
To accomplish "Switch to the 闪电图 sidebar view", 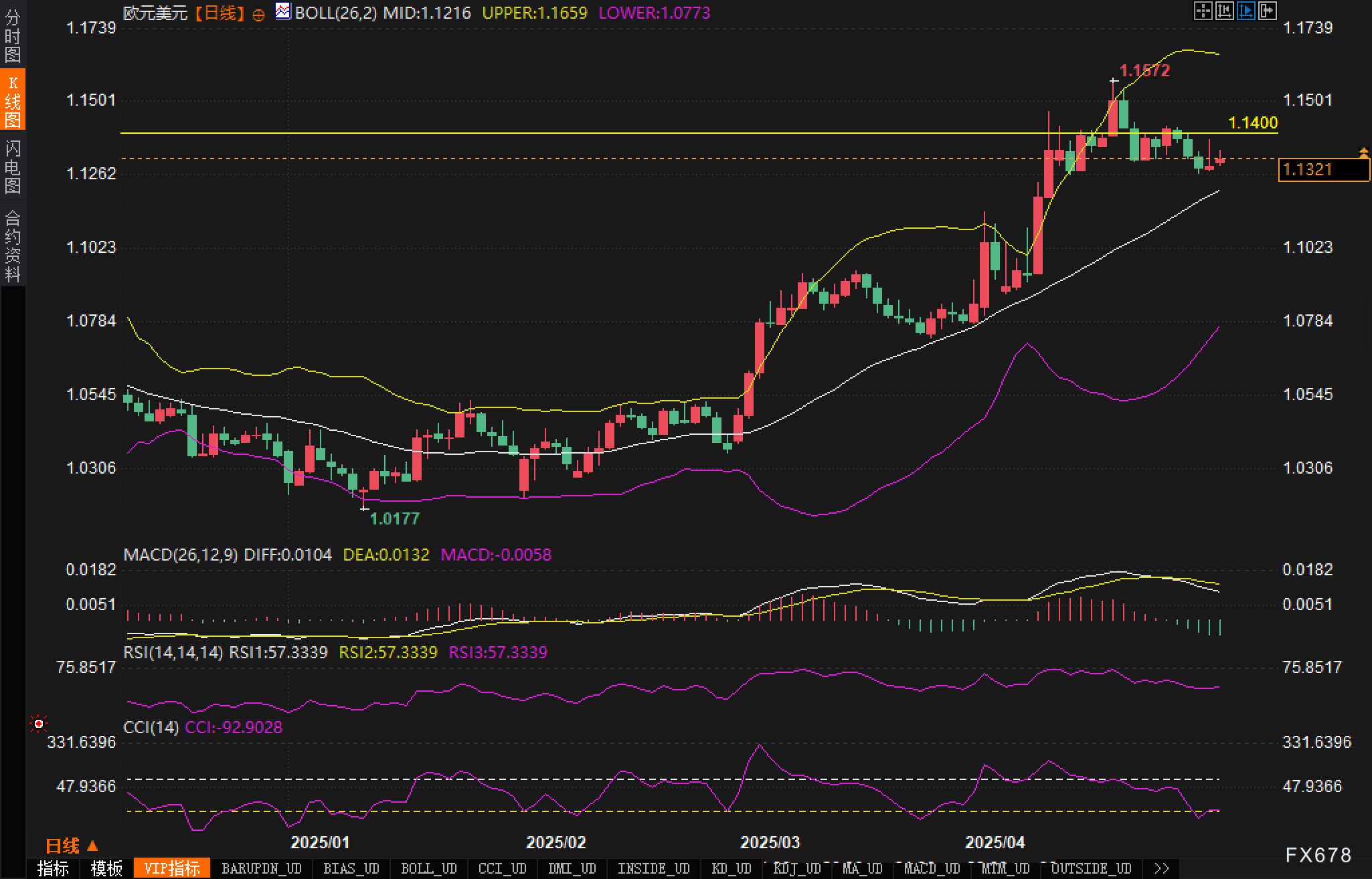I will (x=13, y=167).
